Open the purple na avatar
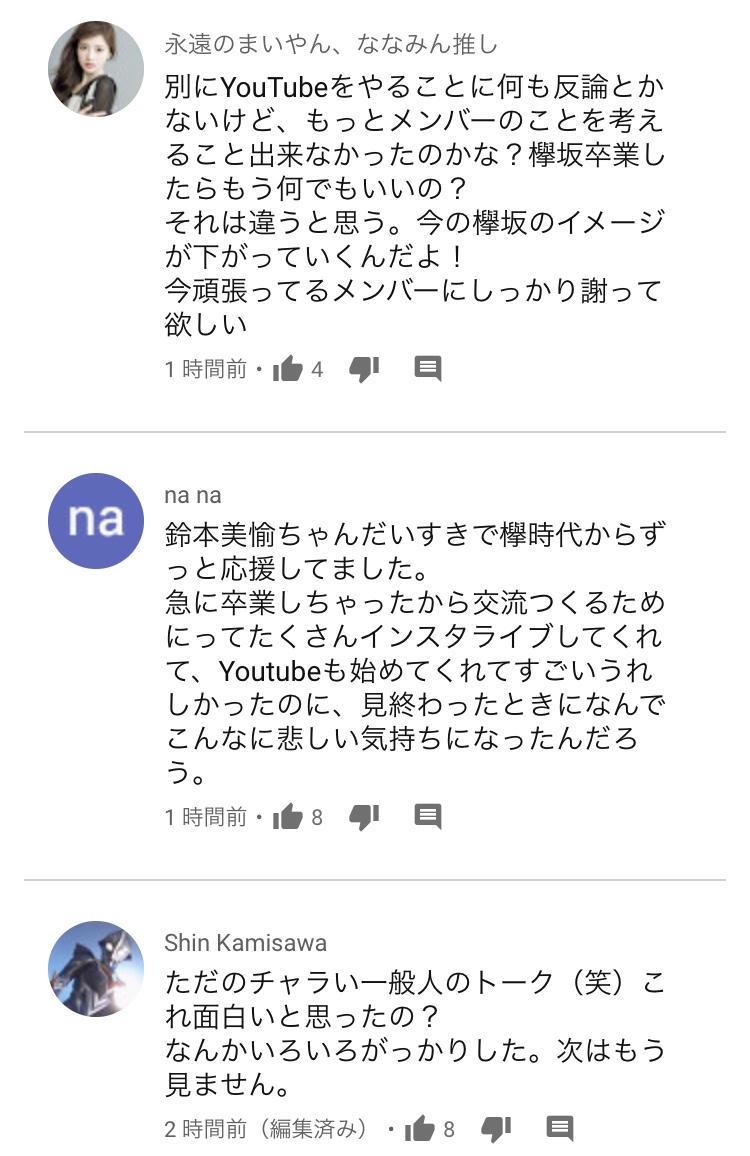750x1156 pixels. pos(96,520)
